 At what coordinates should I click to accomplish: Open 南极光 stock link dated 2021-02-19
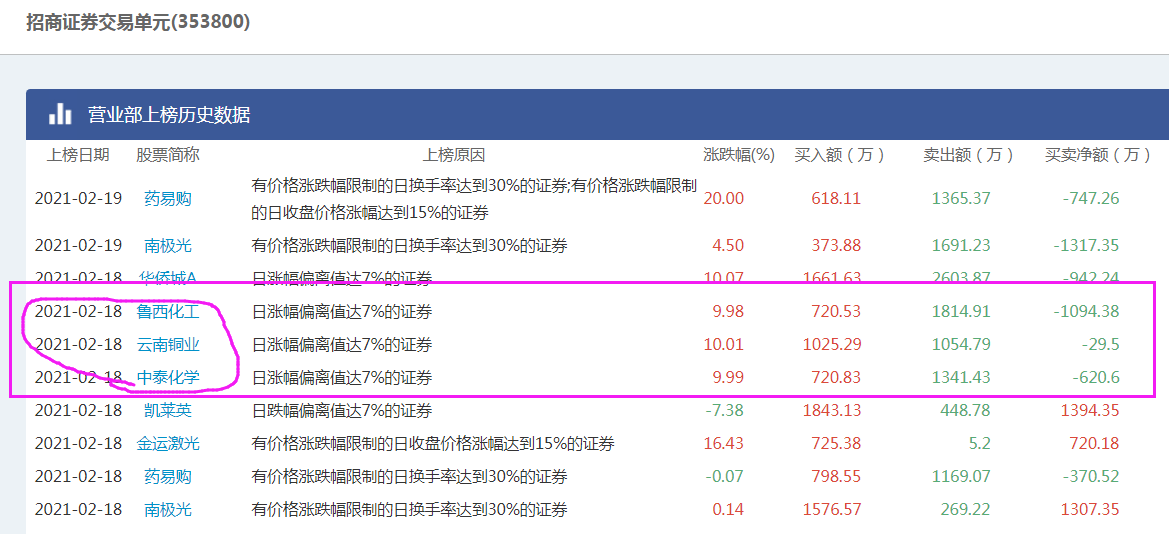point(168,245)
